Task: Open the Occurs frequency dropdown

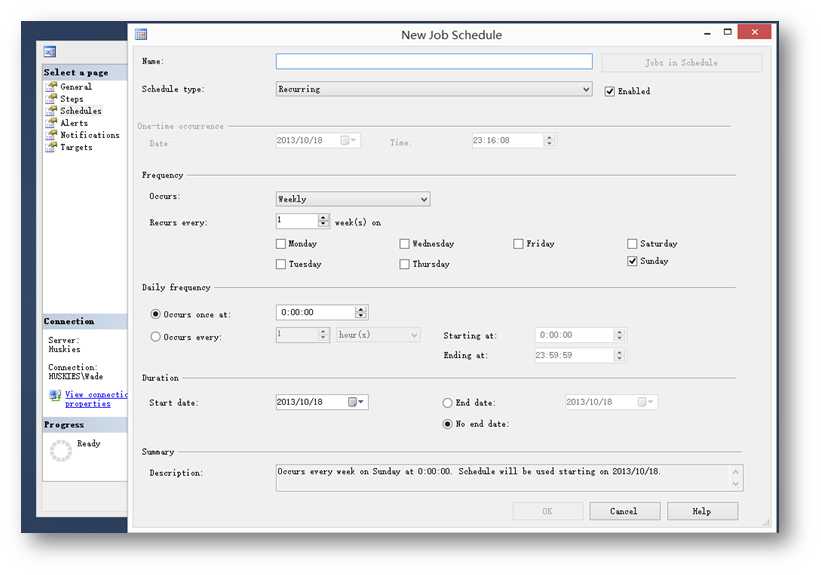Action: 353,199
